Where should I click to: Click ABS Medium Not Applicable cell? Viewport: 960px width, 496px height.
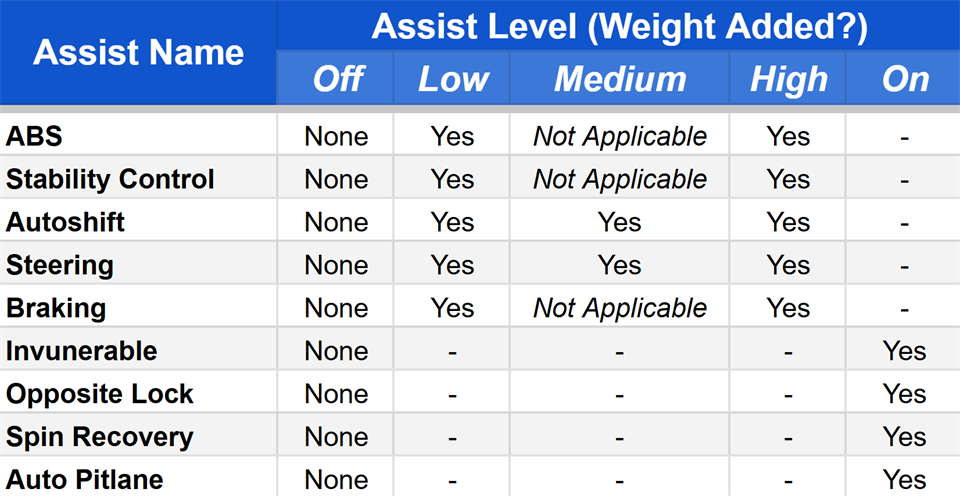(x=620, y=136)
